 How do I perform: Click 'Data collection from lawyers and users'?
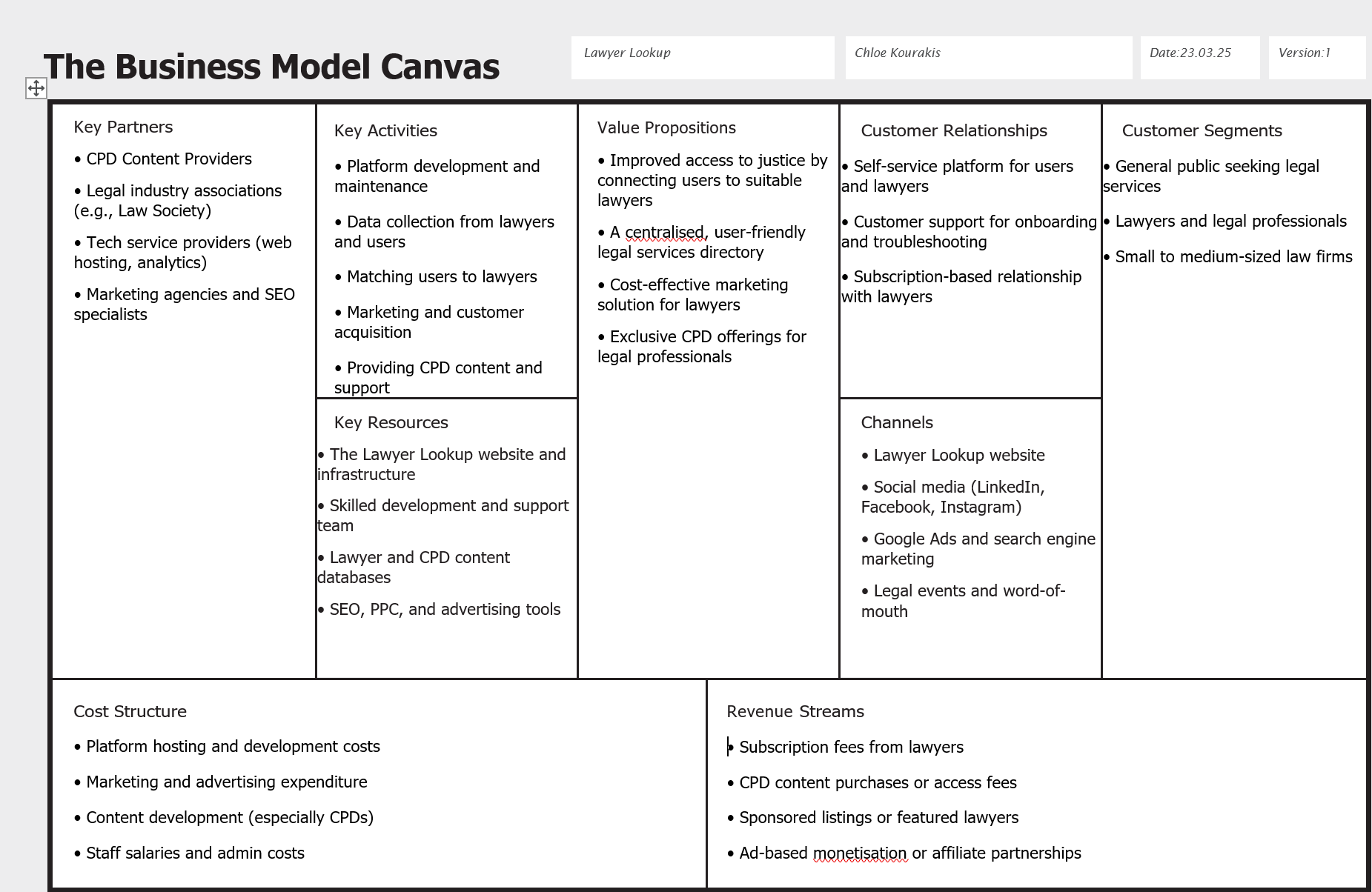[x=445, y=232]
